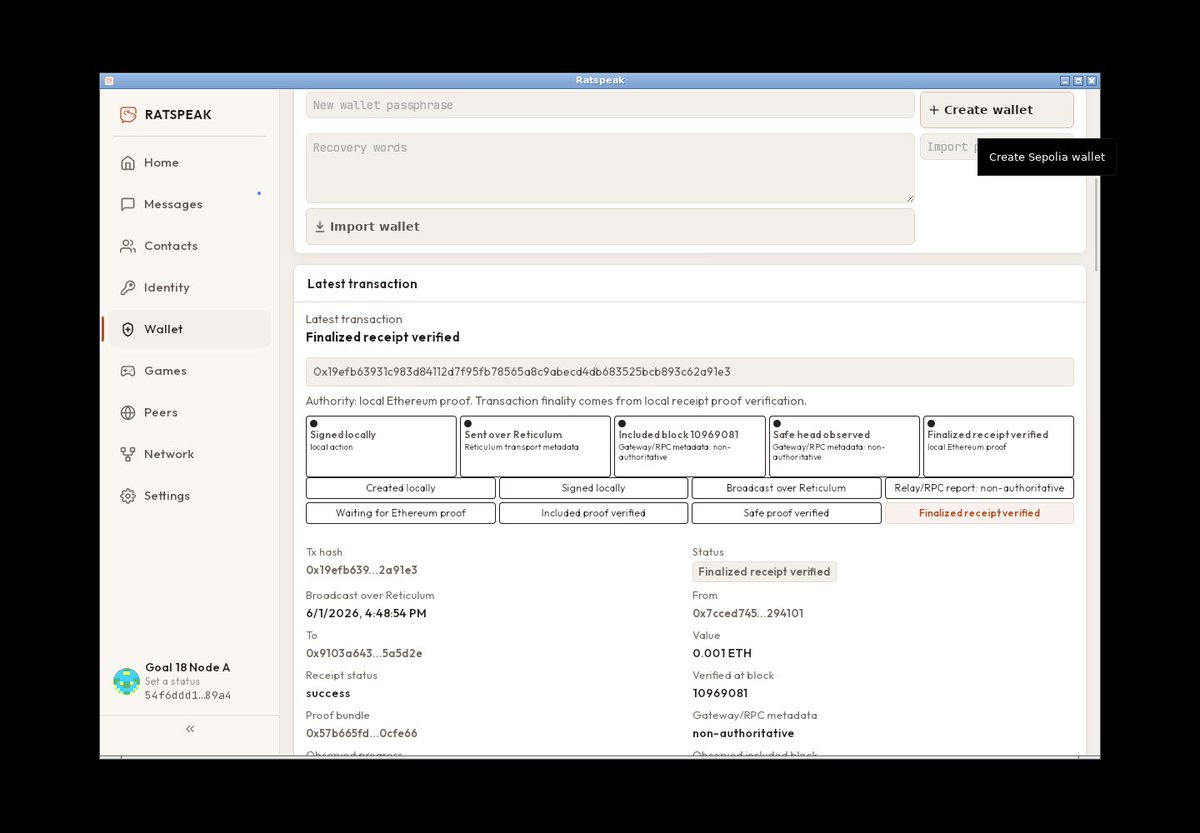Click the Wallet shield icon
The width and height of the screenshot is (1200, 833).
[x=128, y=329]
